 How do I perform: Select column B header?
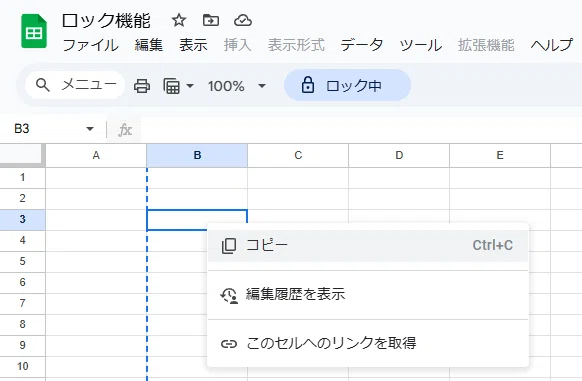point(197,156)
